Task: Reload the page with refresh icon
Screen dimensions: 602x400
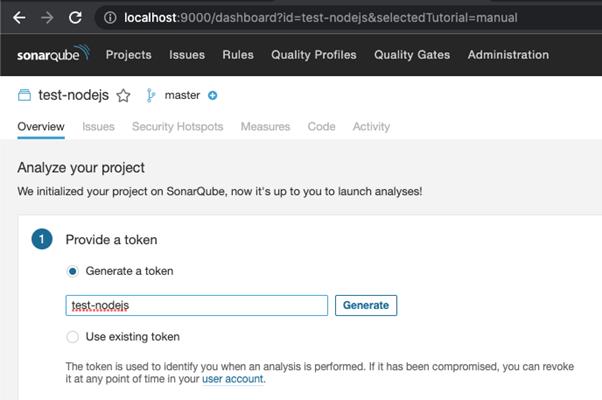Action: [75, 17]
